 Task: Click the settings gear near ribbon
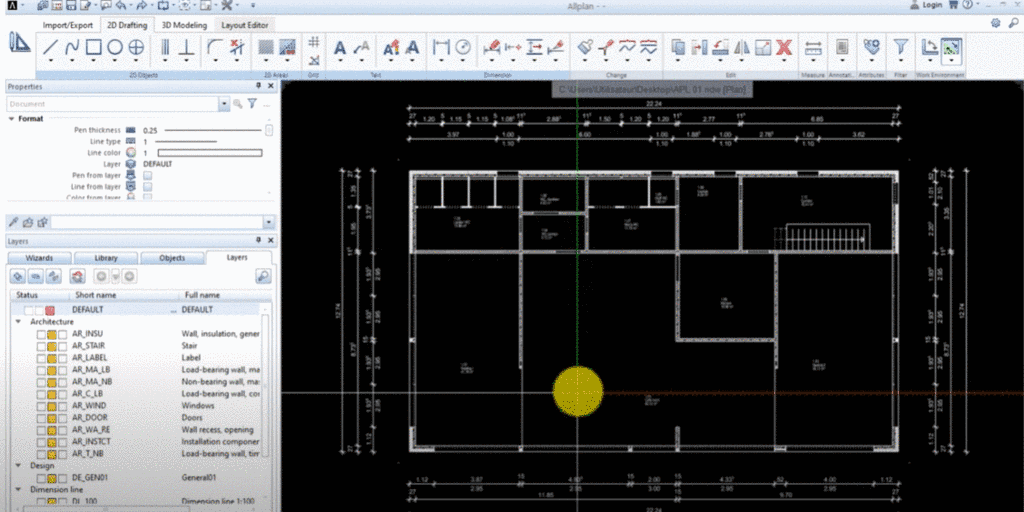click(995, 23)
